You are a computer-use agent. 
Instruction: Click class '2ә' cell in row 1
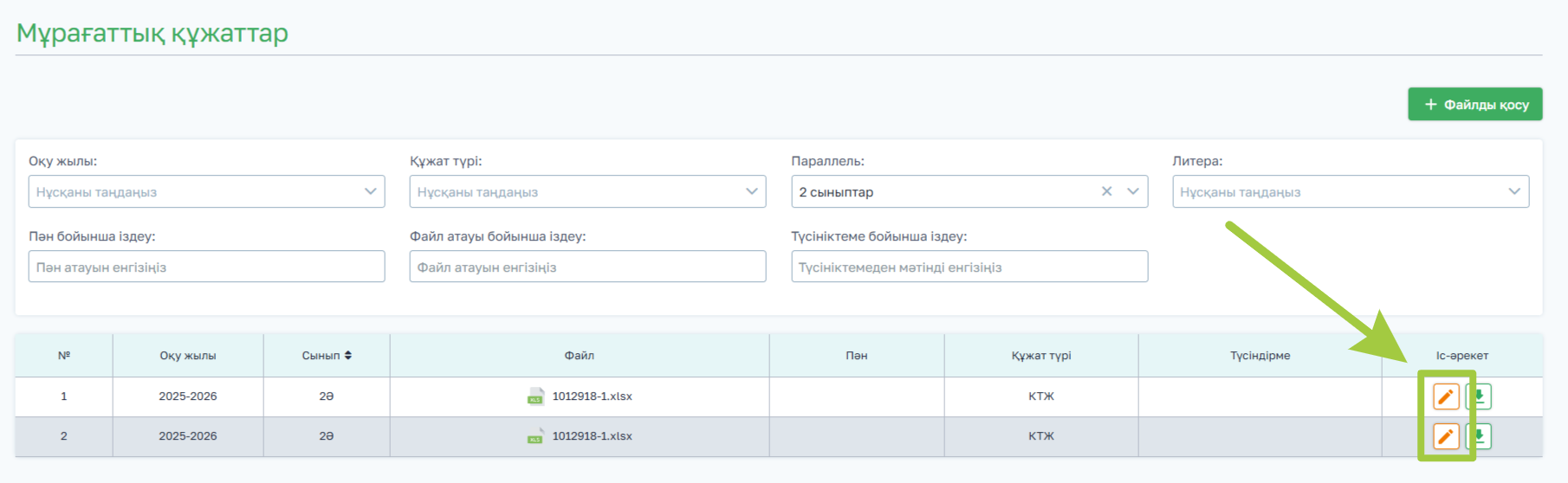[x=327, y=396]
